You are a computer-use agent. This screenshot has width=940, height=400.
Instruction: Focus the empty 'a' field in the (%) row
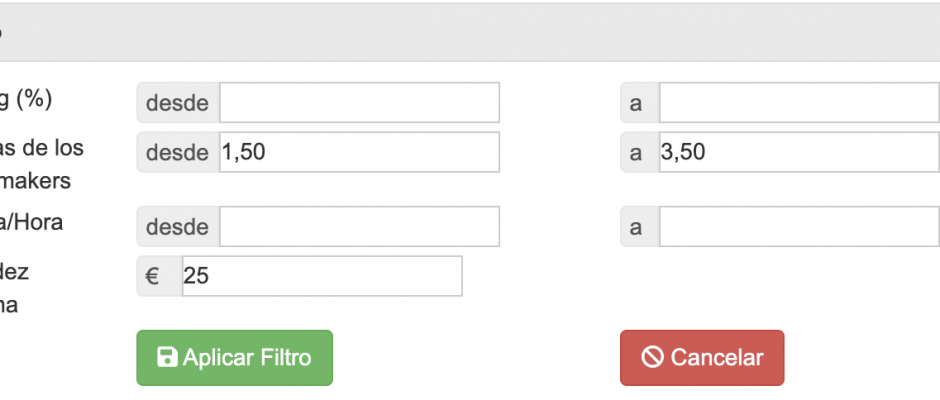[x=799, y=103]
